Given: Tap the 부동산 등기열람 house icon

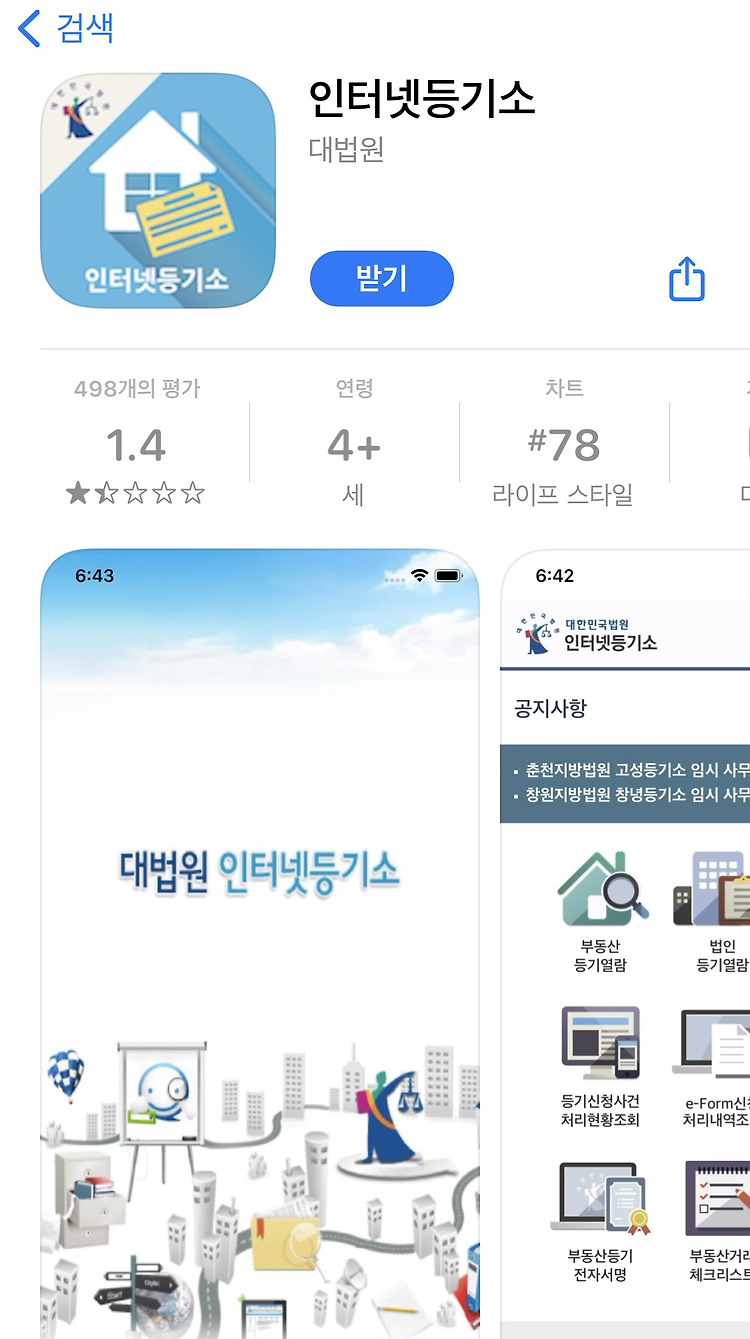Looking at the screenshot, I should (x=602, y=889).
